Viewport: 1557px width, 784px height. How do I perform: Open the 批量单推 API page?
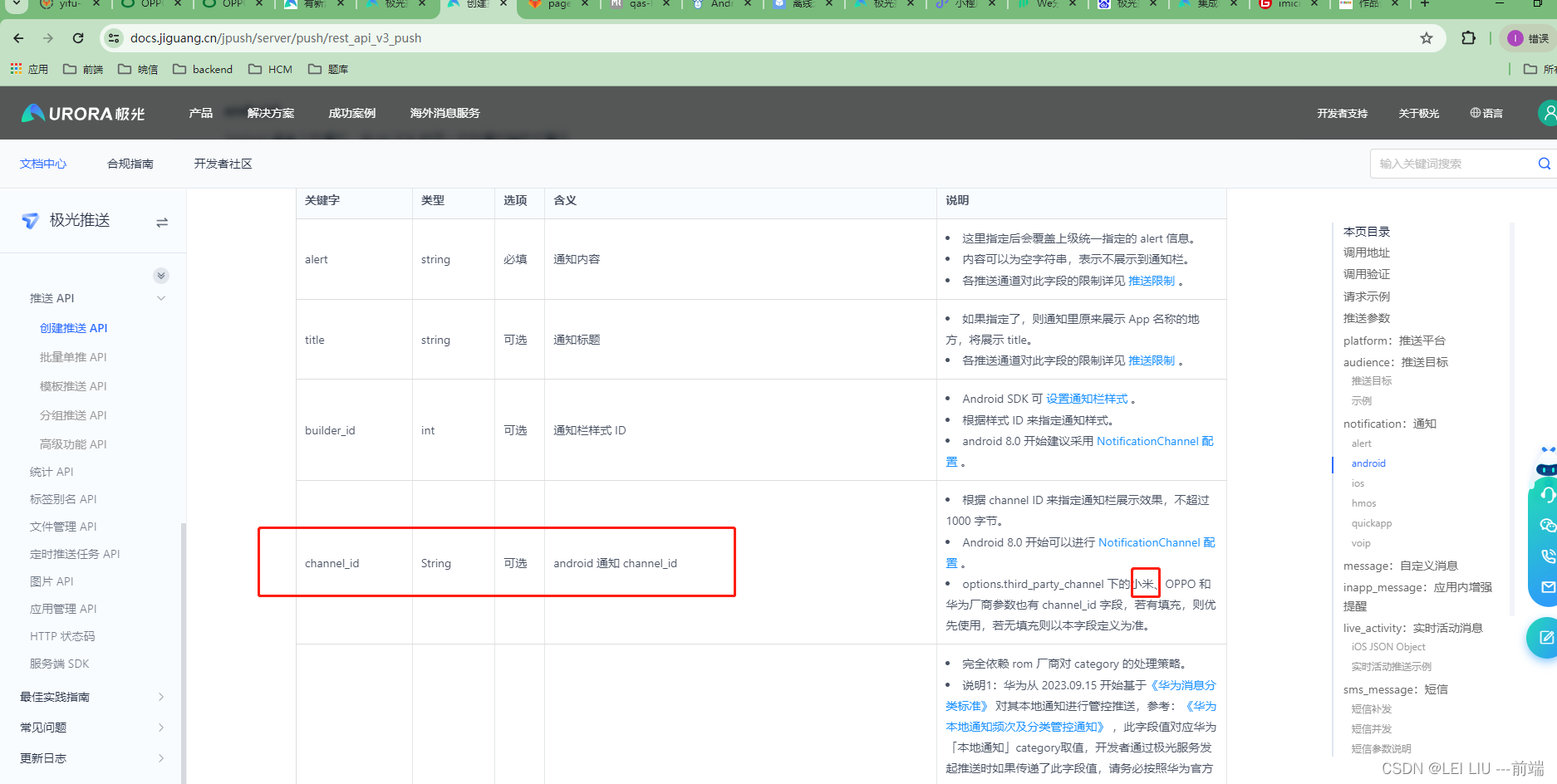[73, 357]
